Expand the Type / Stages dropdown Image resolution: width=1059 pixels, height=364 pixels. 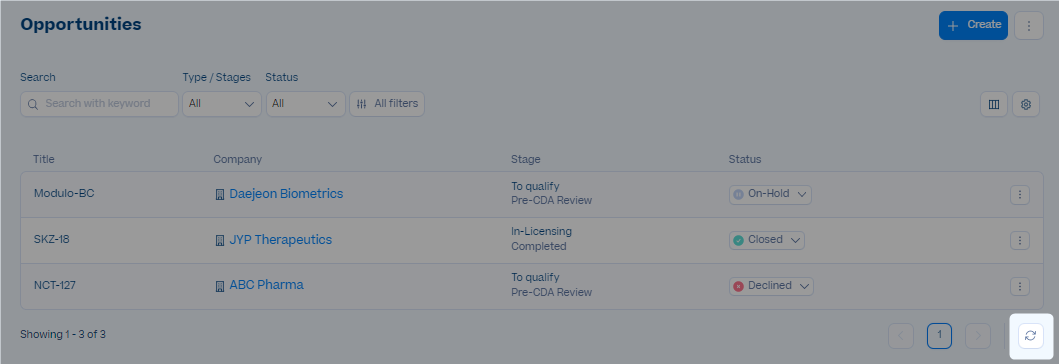(x=222, y=104)
